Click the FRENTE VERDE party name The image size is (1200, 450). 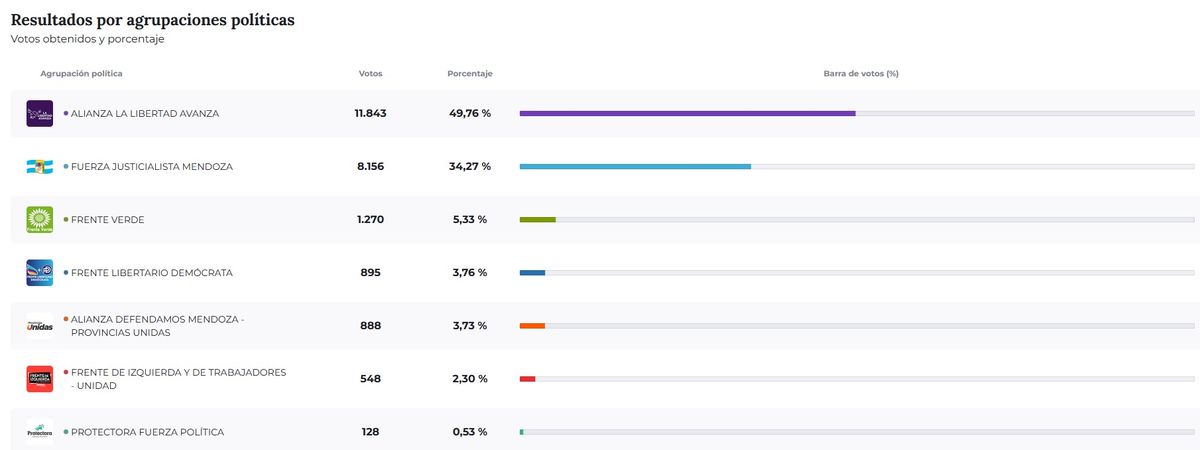pos(108,220)
